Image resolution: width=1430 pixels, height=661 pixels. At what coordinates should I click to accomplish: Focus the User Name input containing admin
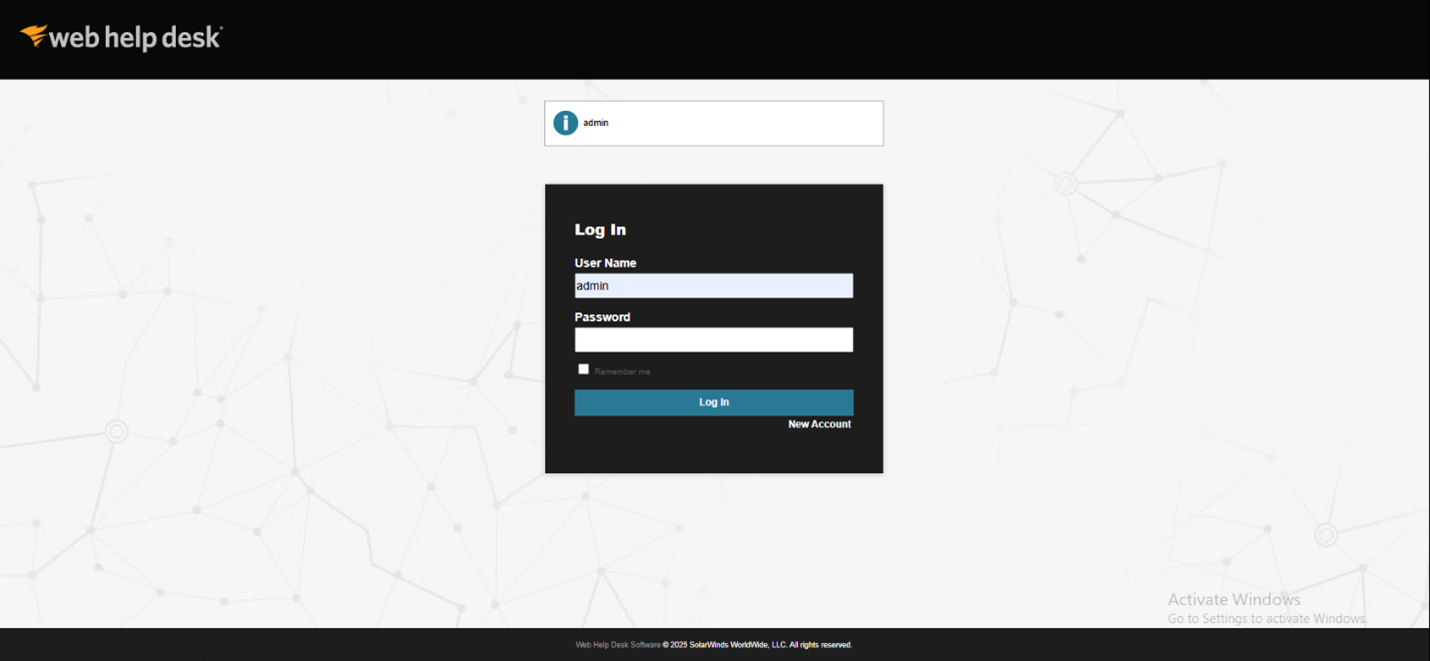coord(713,286)
